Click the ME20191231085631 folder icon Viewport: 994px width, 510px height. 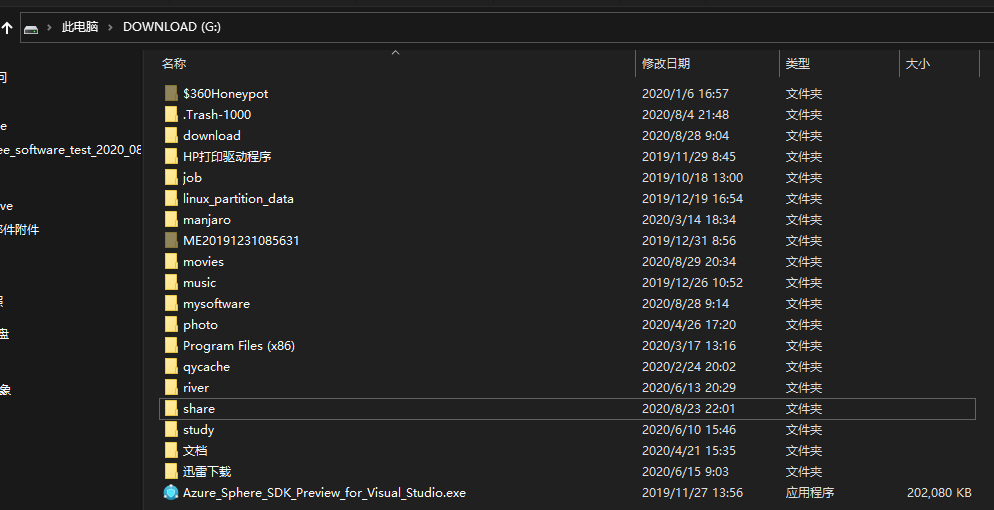click(x=171, y=241)
